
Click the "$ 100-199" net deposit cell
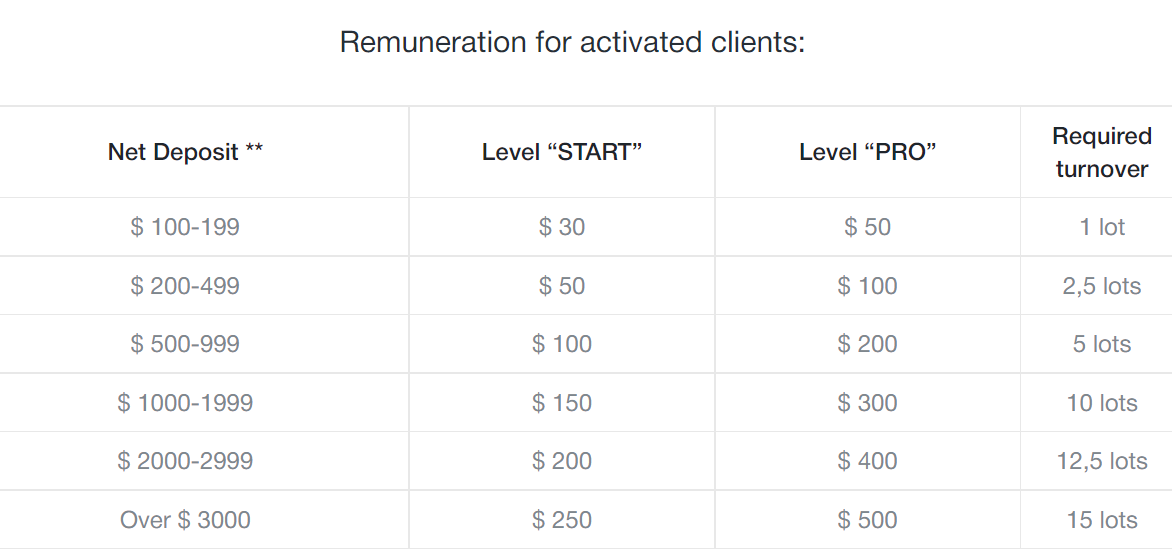[x=185, y=227]
